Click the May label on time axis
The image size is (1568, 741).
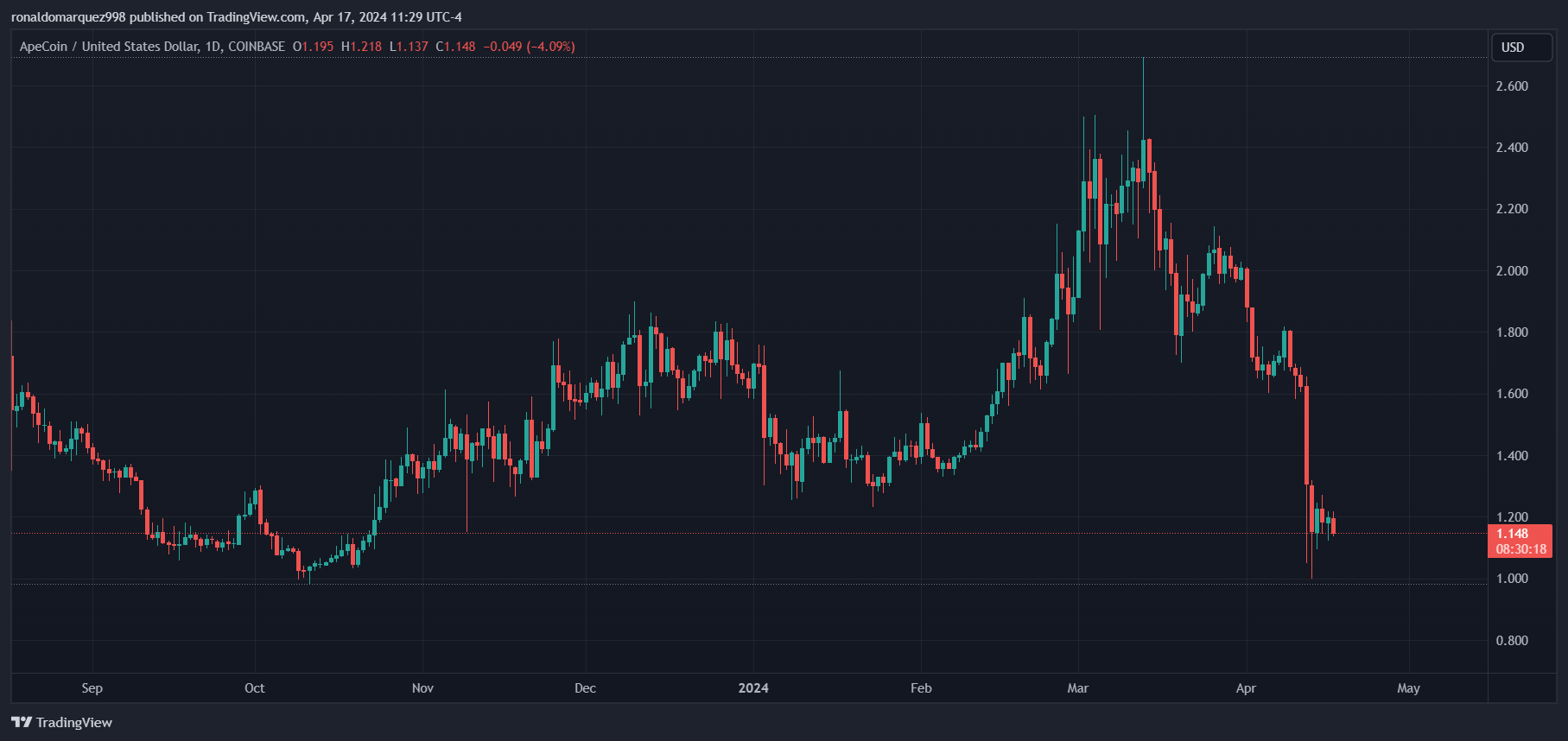(1408, 688)
